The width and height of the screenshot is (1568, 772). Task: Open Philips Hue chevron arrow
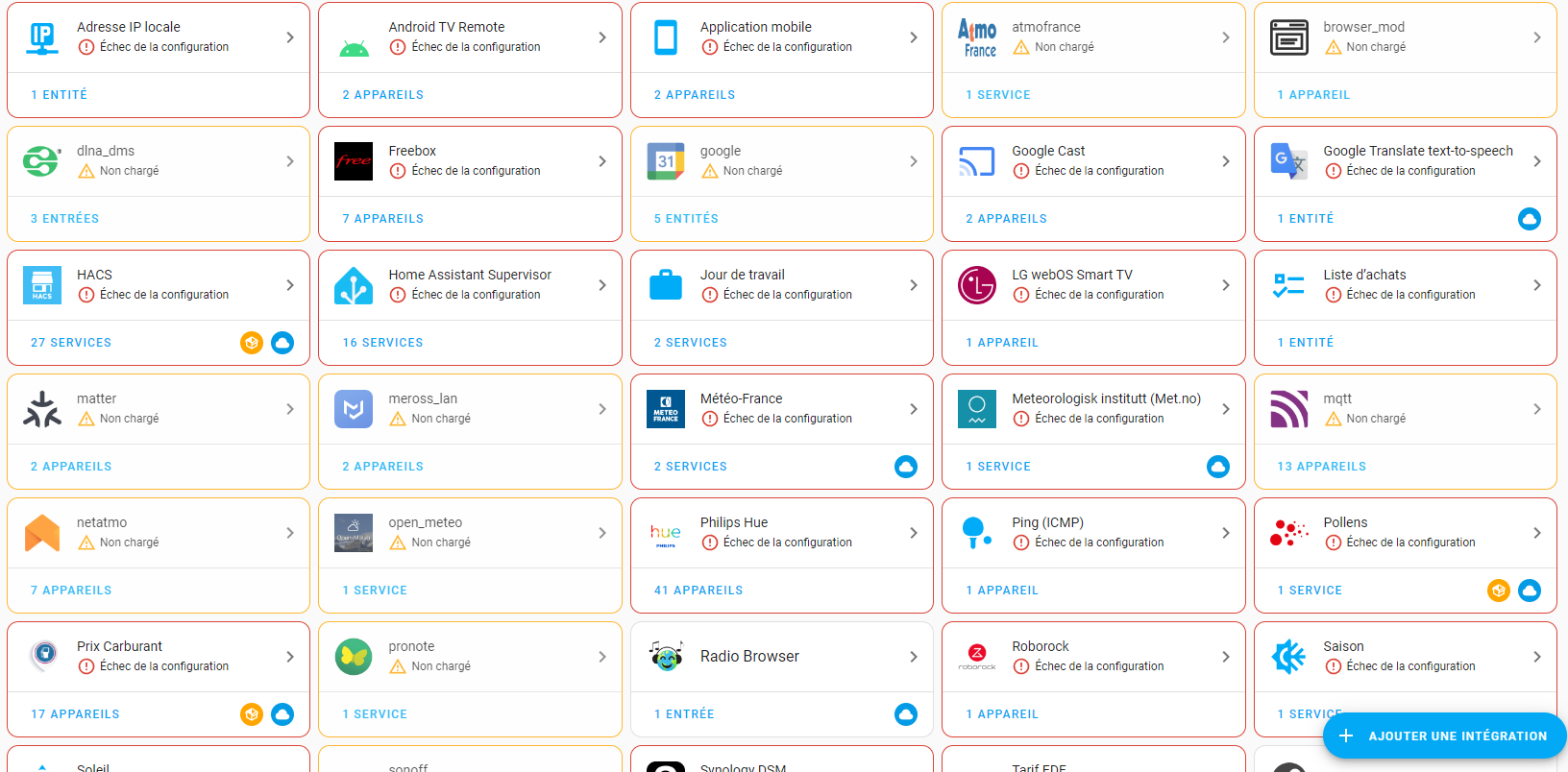coord(914,533)
